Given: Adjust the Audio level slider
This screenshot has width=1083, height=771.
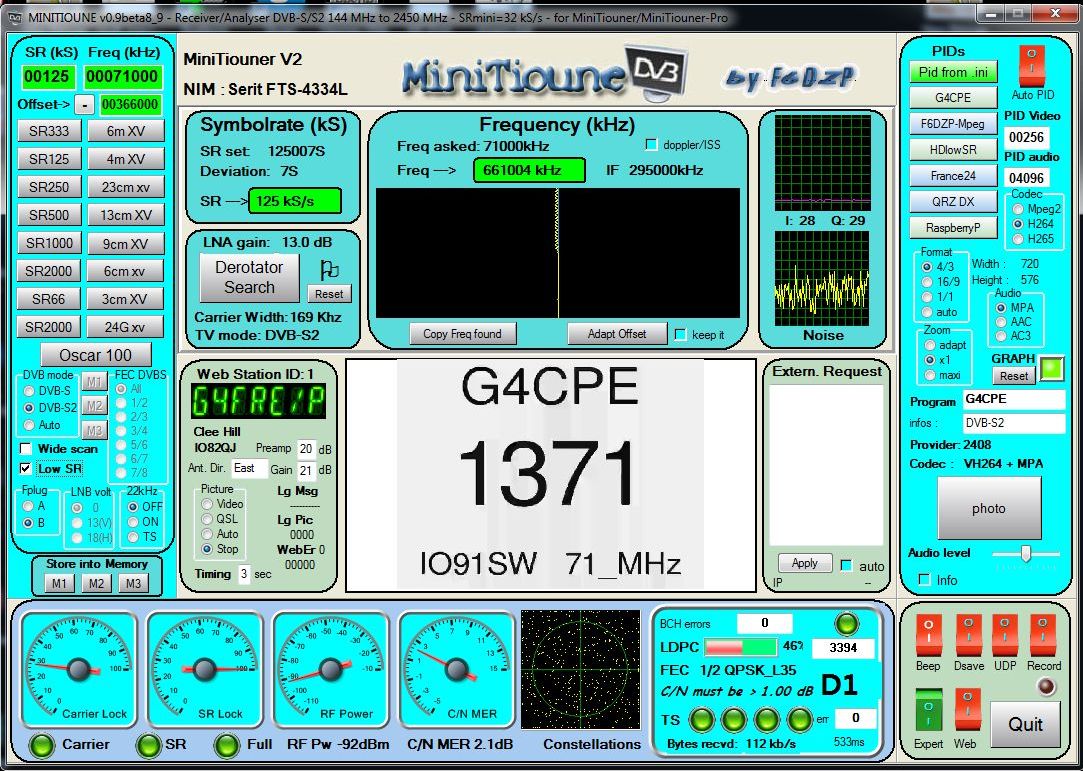Looking at the screenshot, I should (1026, 553).
